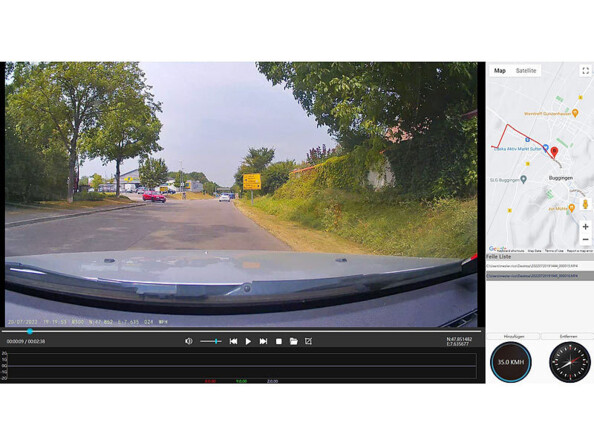Click the compass gauge

point(569,362)
